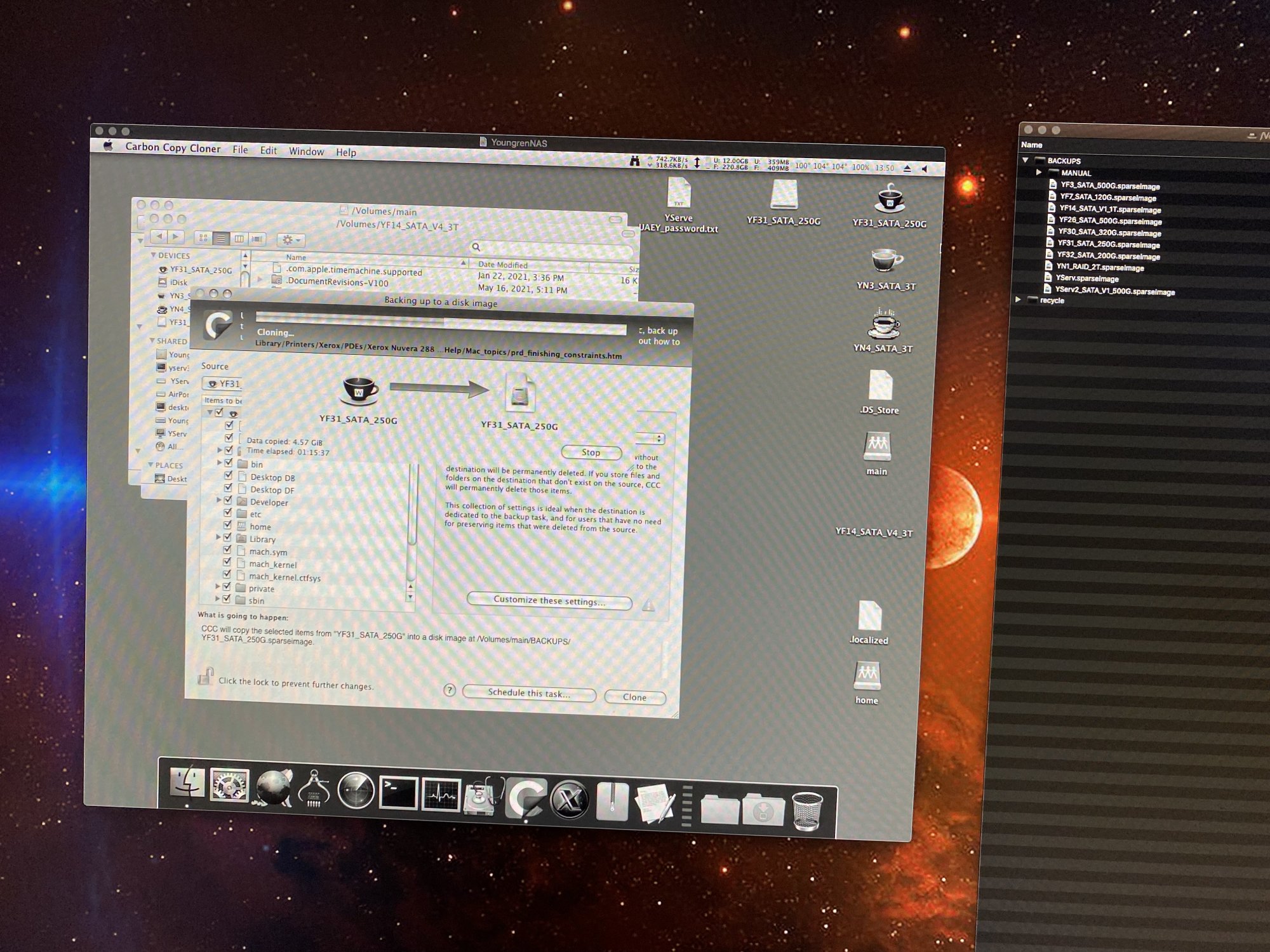1270x952 pixels.
Task: Uncheck the Desktop DB checkbox
Action: pyautogui.click(x=229, y=475)
